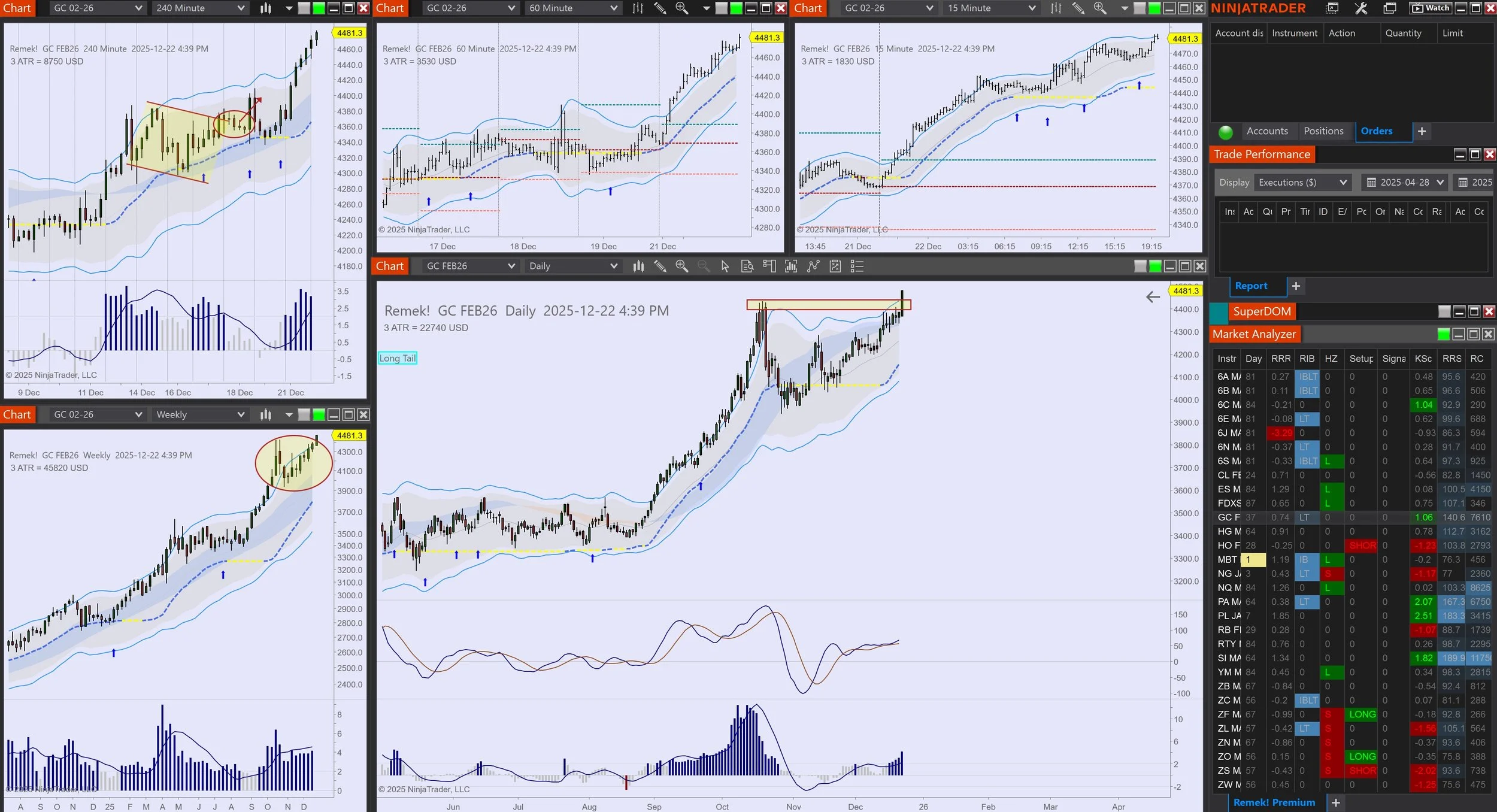Click the teal color square beside SuperDOM
The image size is (1497, 812).
coord(1218,312)
